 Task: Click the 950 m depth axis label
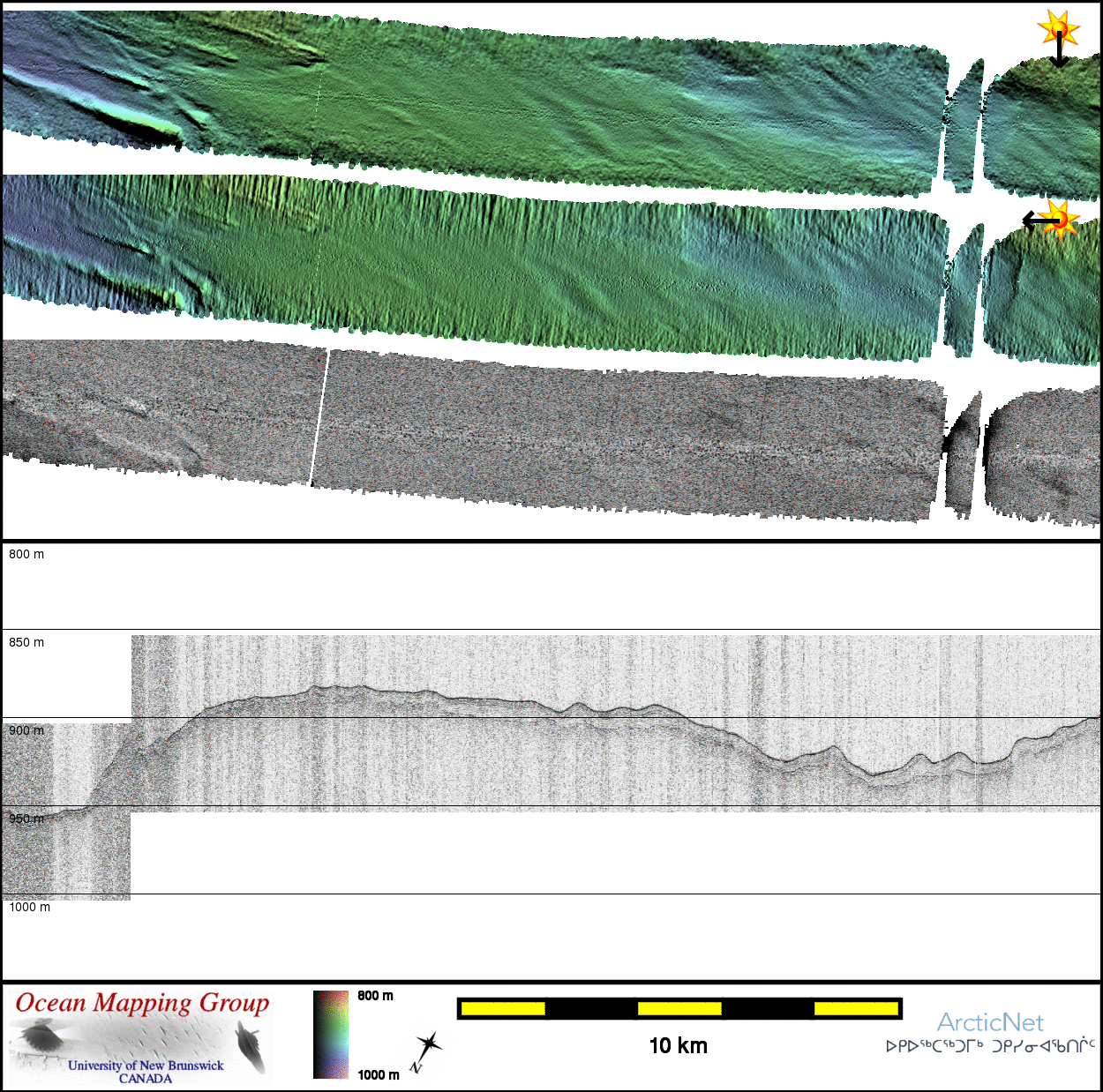[x=26, y=819]
